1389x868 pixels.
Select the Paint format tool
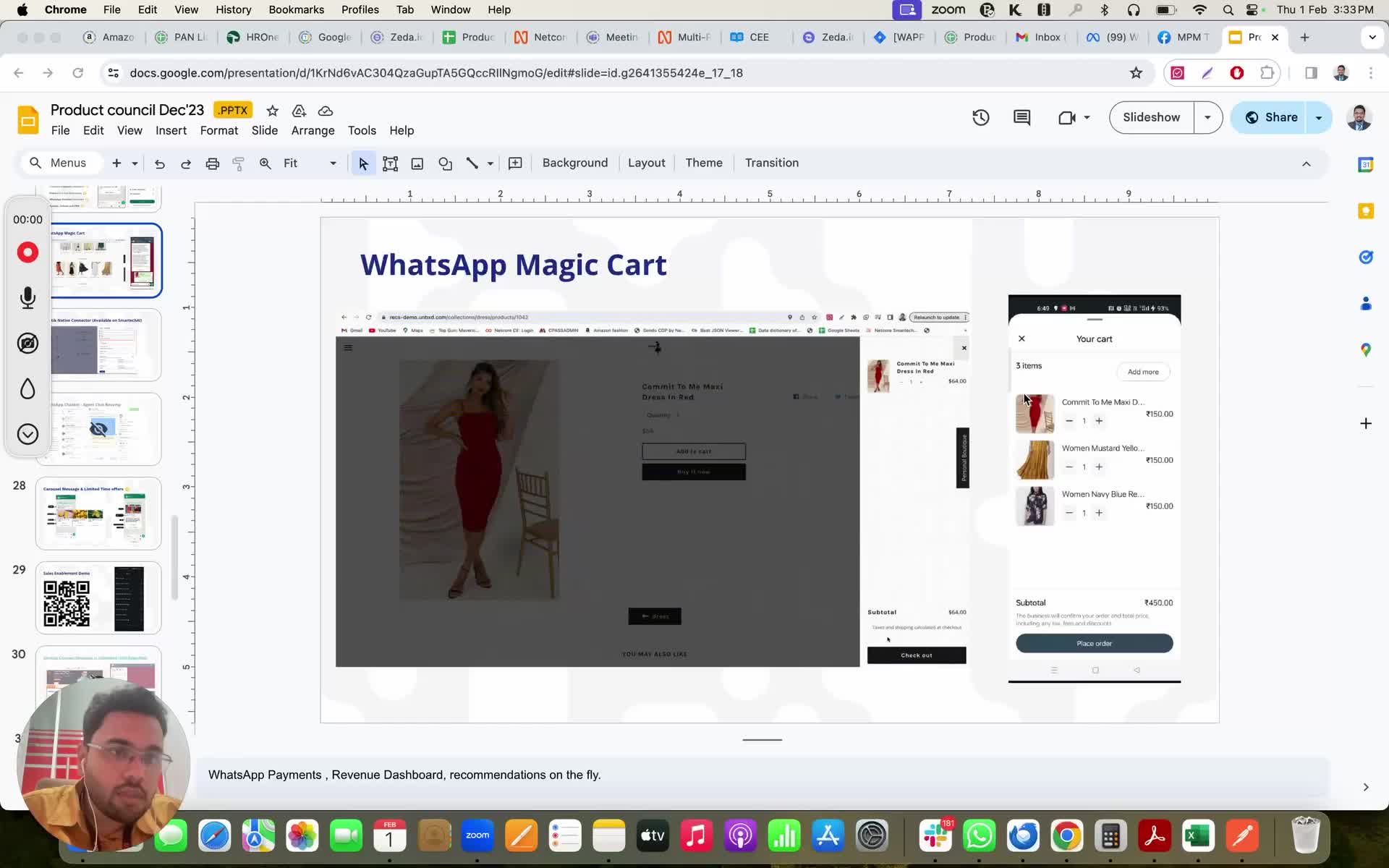[238, 163]
